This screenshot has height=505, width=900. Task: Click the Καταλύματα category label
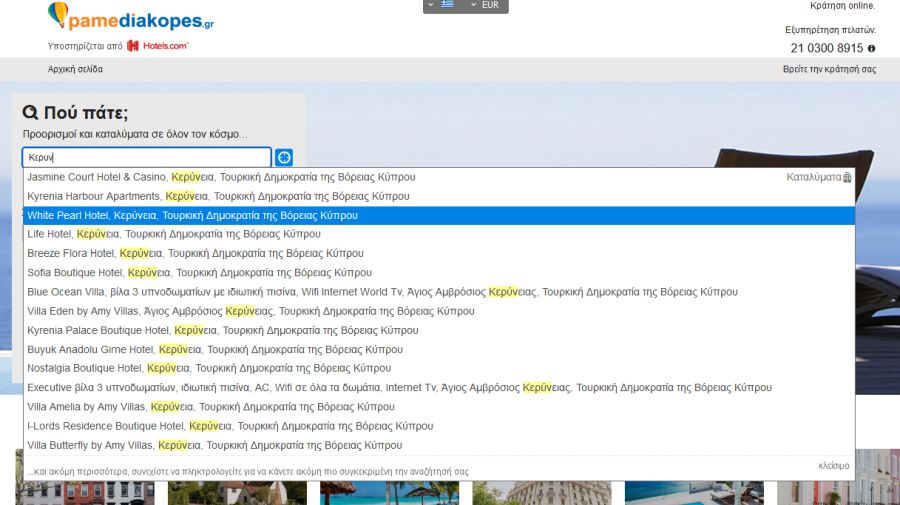point(813,177)
